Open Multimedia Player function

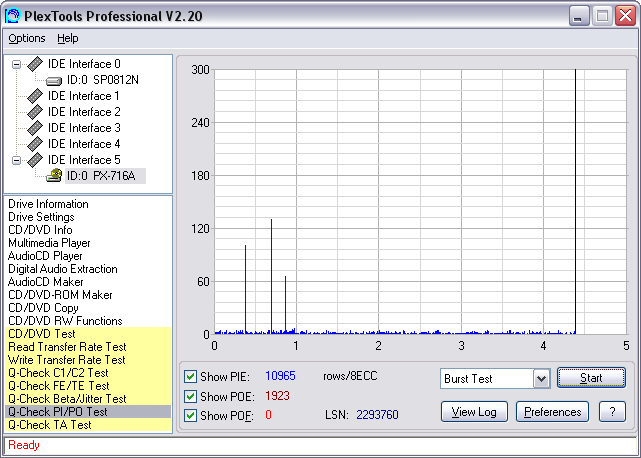[49, 243]
